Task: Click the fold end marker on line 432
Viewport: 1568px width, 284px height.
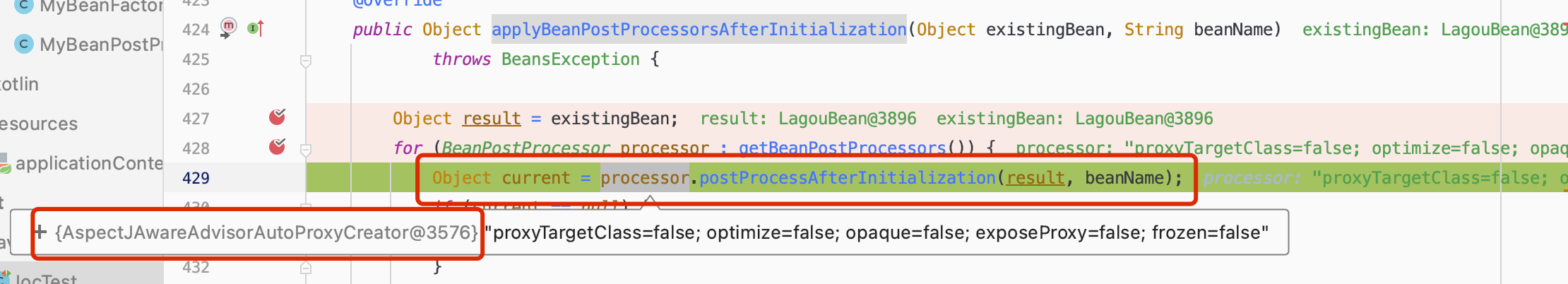Action: pyautogui.click(x=306, y=268)
